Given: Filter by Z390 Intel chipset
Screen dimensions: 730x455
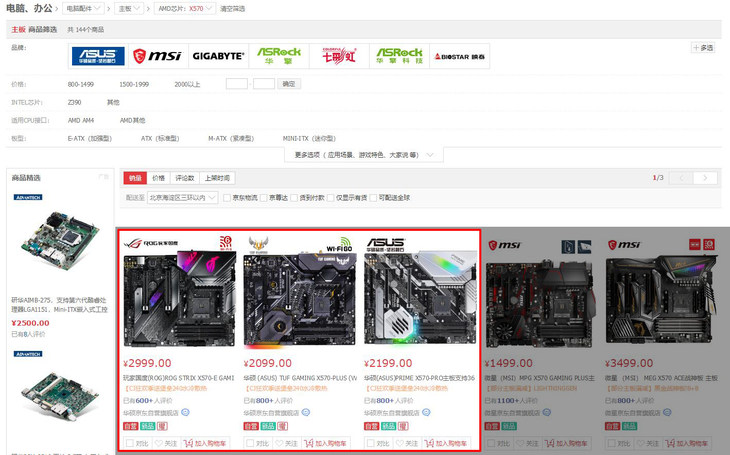Looking at the screenshot, I should pyautogui.click(x=74, y=102).
